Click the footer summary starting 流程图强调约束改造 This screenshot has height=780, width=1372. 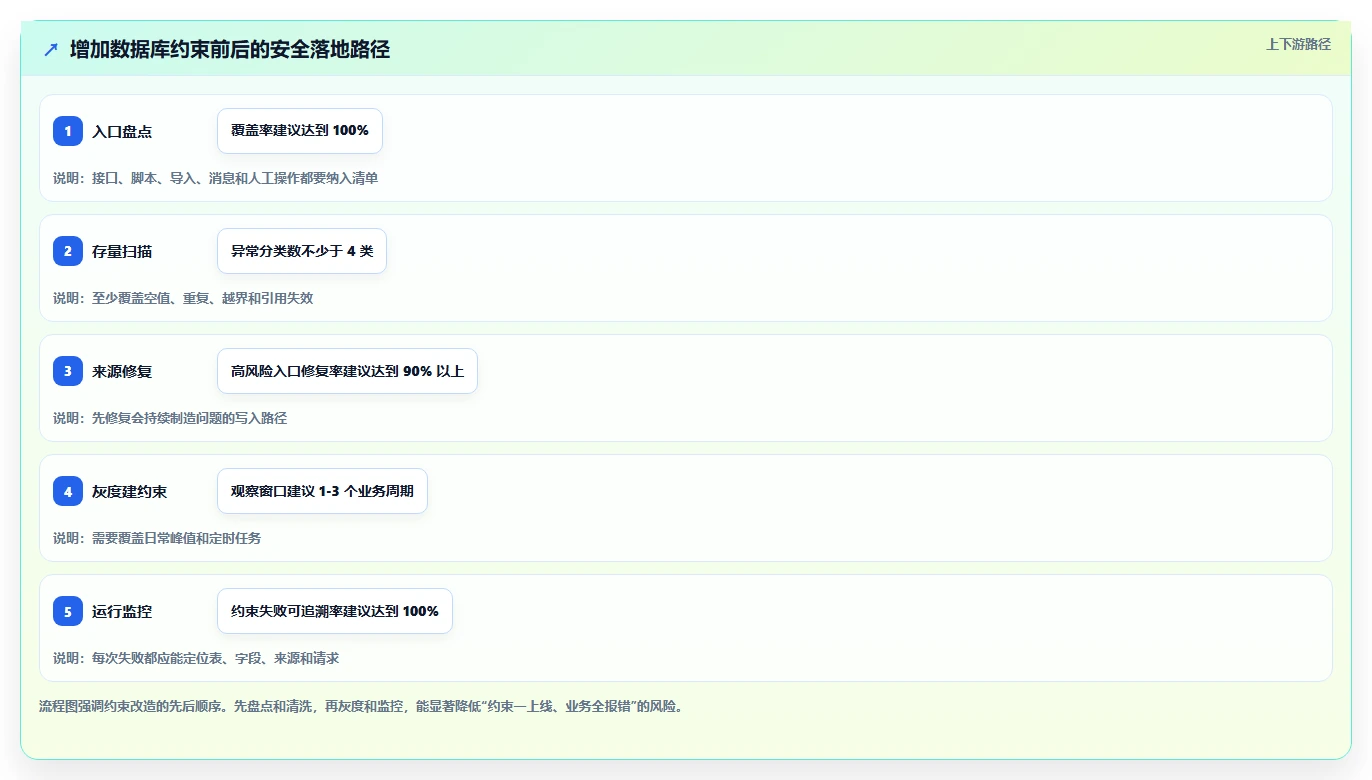361,706
